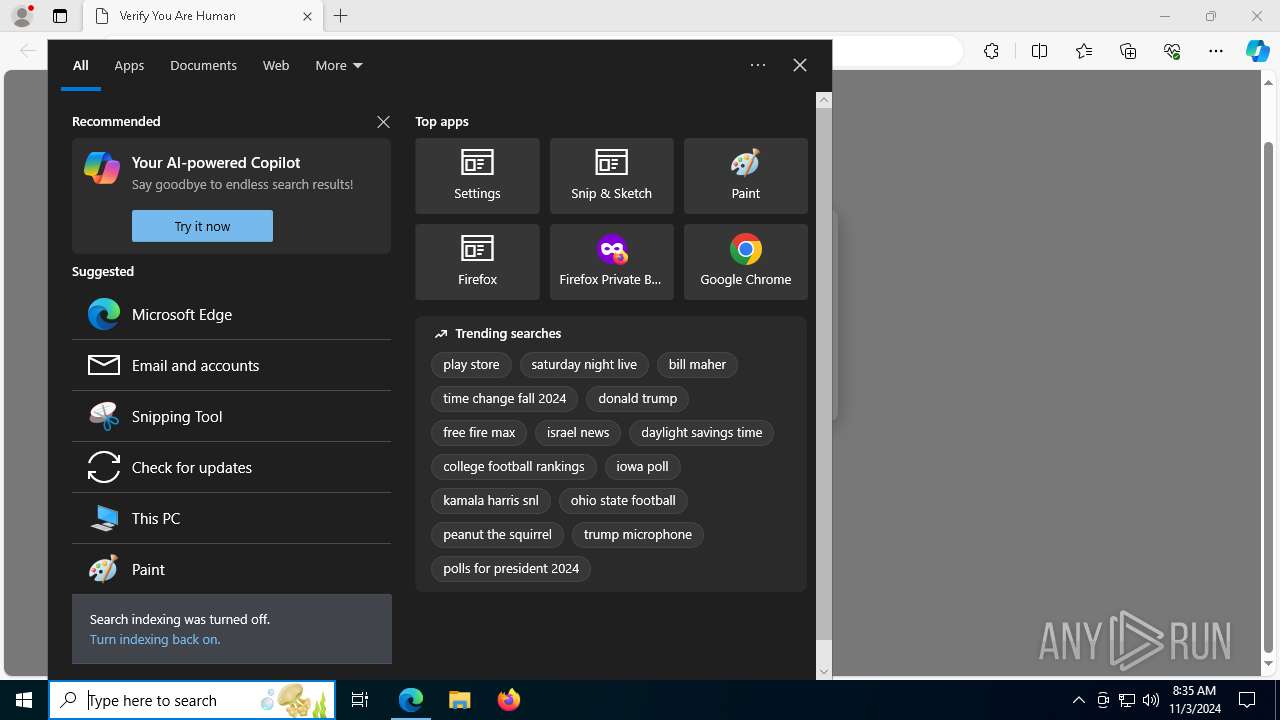Open Edge Copilot sidebar icon
Screen dimensions: 1280x720
pos(1257,51)
